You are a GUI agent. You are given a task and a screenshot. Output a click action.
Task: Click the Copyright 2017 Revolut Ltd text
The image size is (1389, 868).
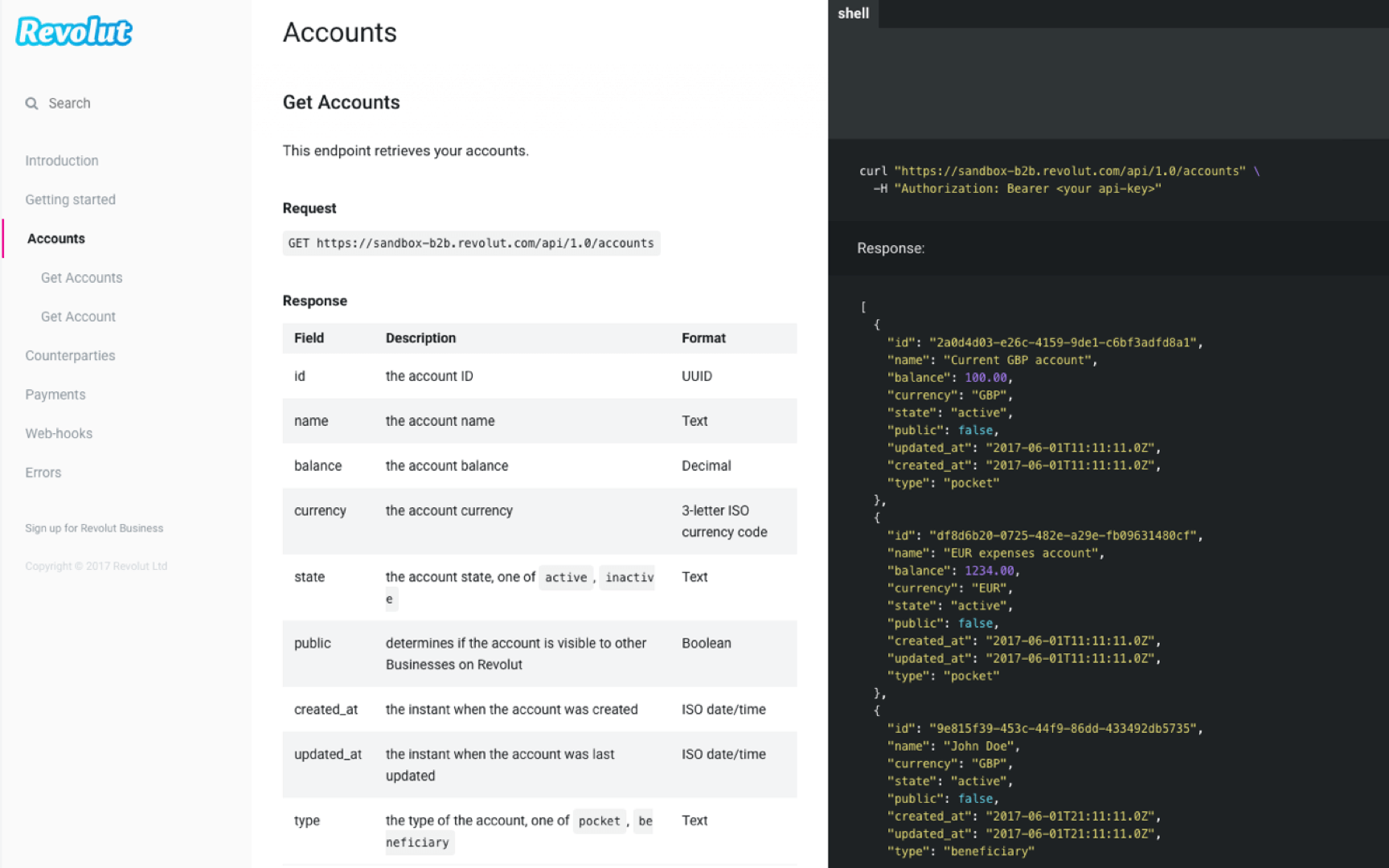pos(96,567)
